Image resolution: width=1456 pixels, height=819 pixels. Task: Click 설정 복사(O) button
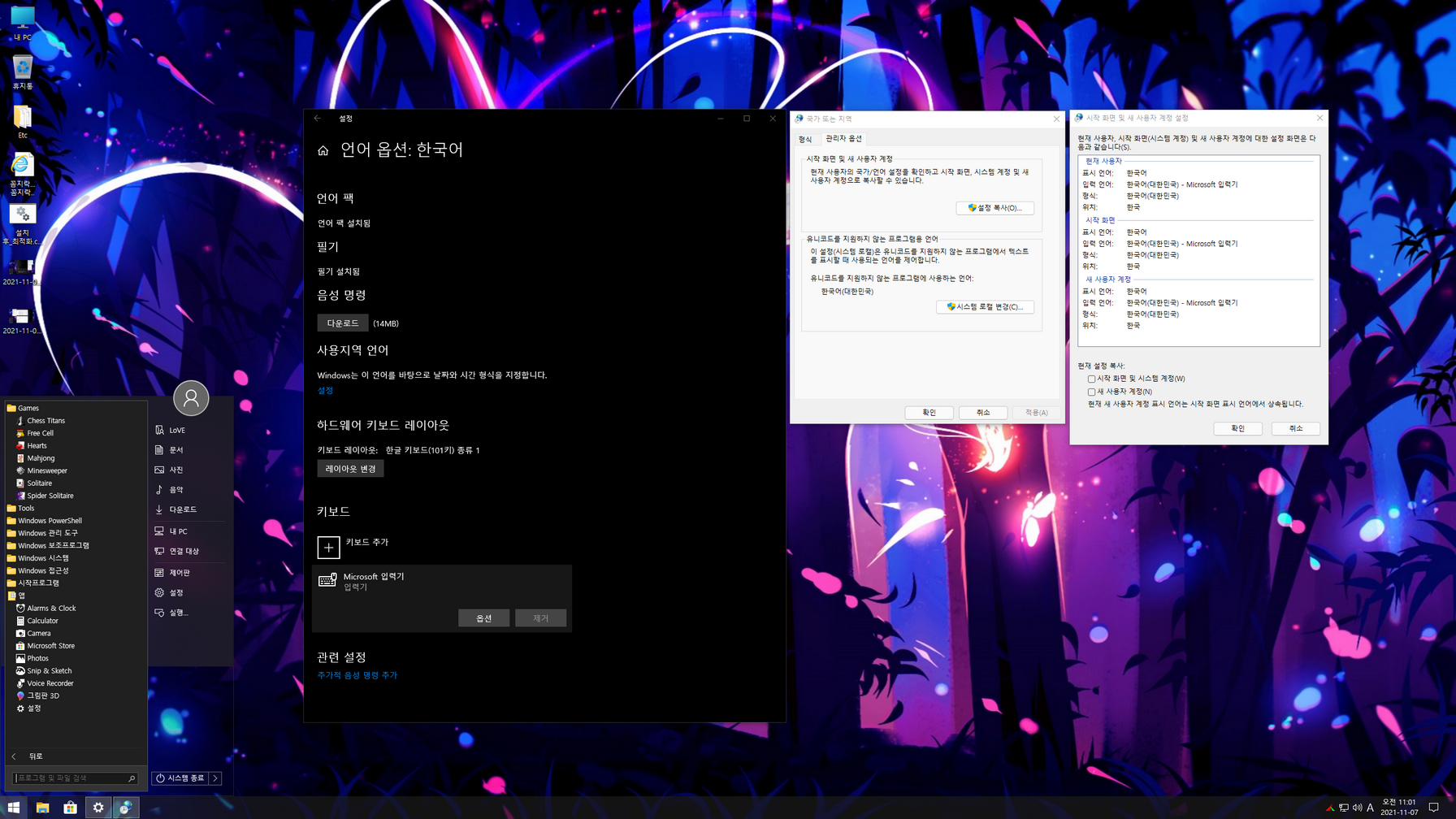click(x=994, y=208)
